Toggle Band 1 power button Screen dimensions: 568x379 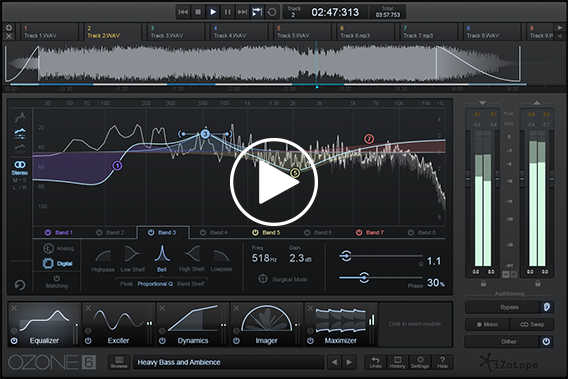click(47, 233)
